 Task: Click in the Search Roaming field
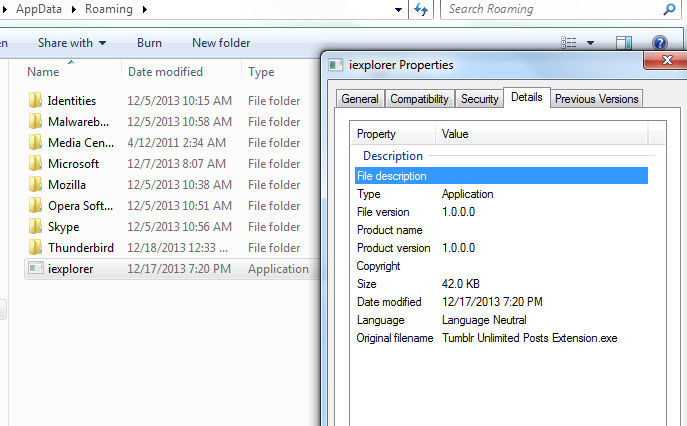click(x=550, y=10)
